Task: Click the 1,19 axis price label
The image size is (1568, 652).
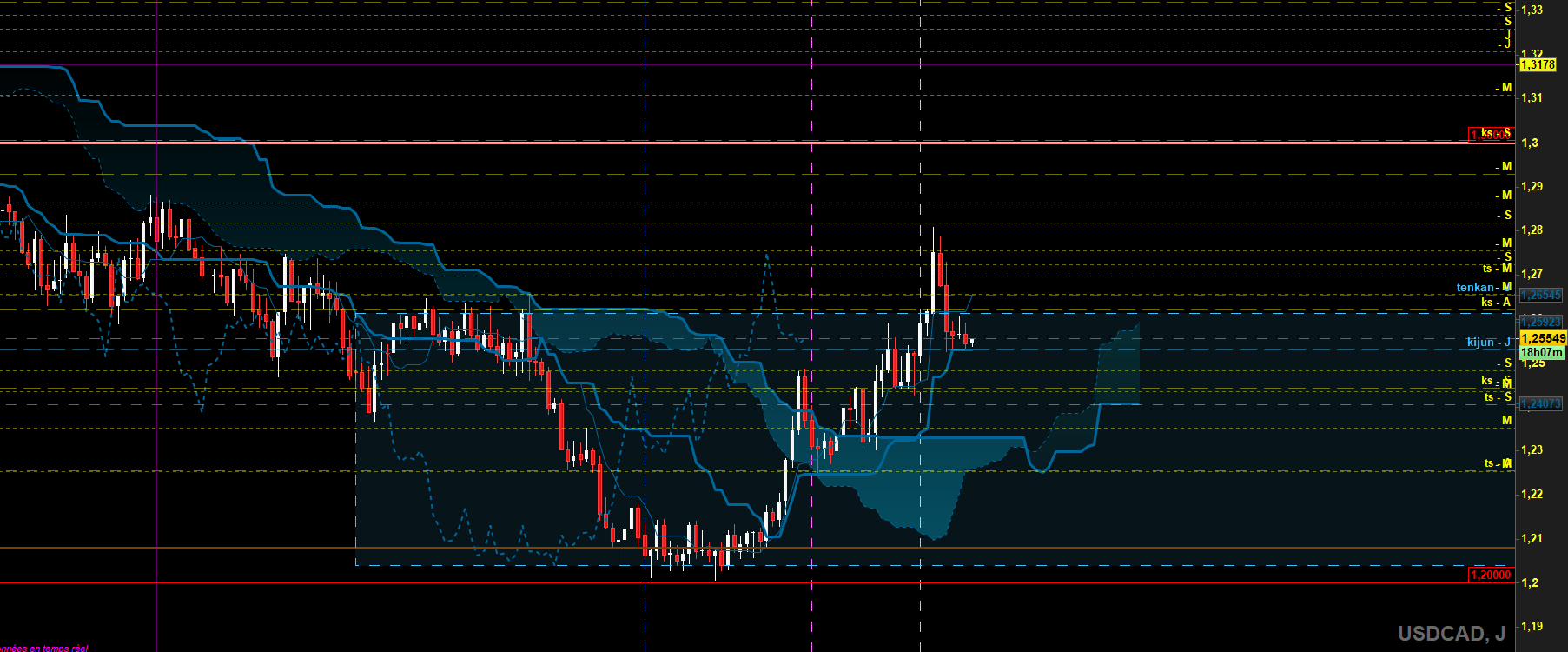Action: 1532,626
